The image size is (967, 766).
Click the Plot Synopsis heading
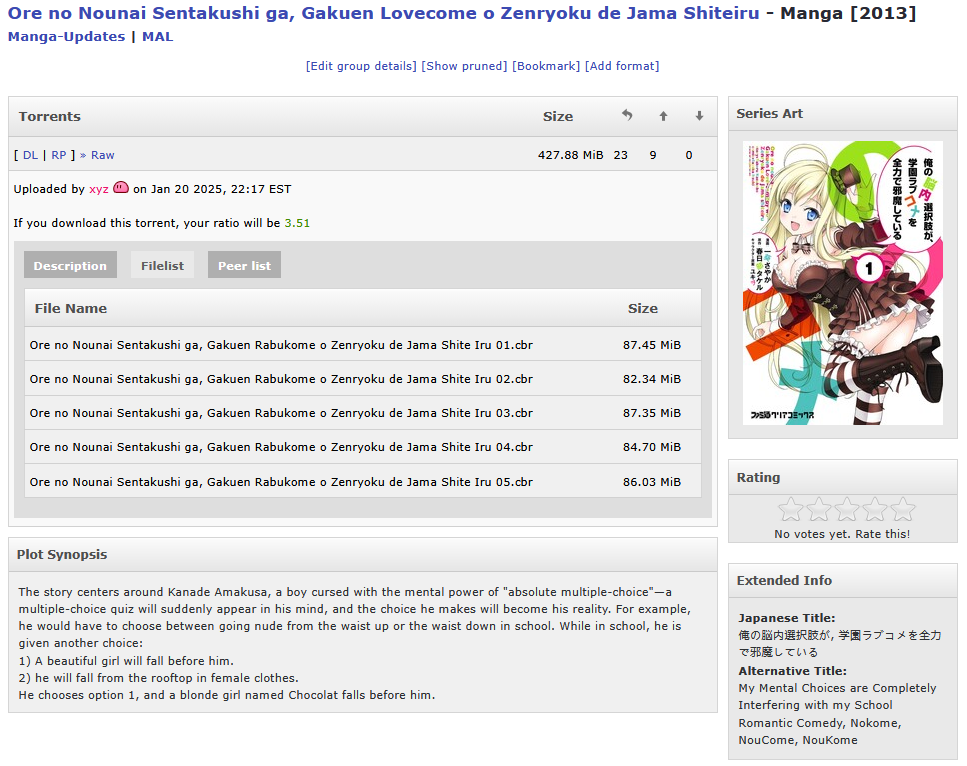tap(62, 554)
